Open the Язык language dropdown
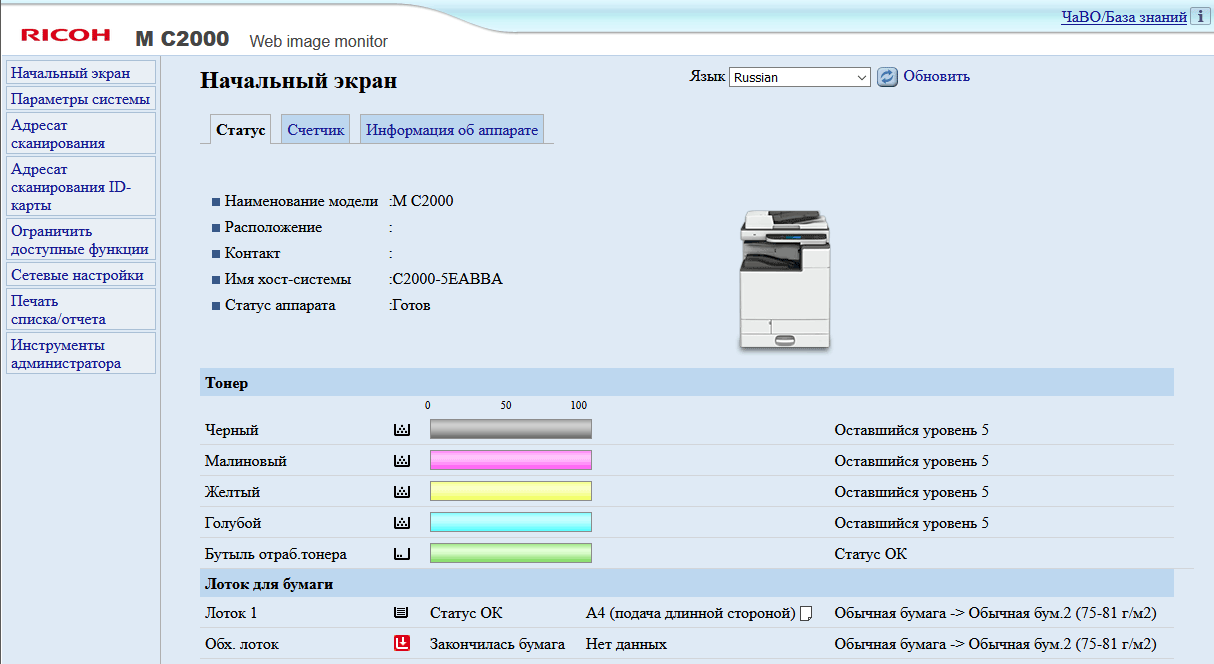This screenshot has width=1214, height=664. [x=800, y=77]
